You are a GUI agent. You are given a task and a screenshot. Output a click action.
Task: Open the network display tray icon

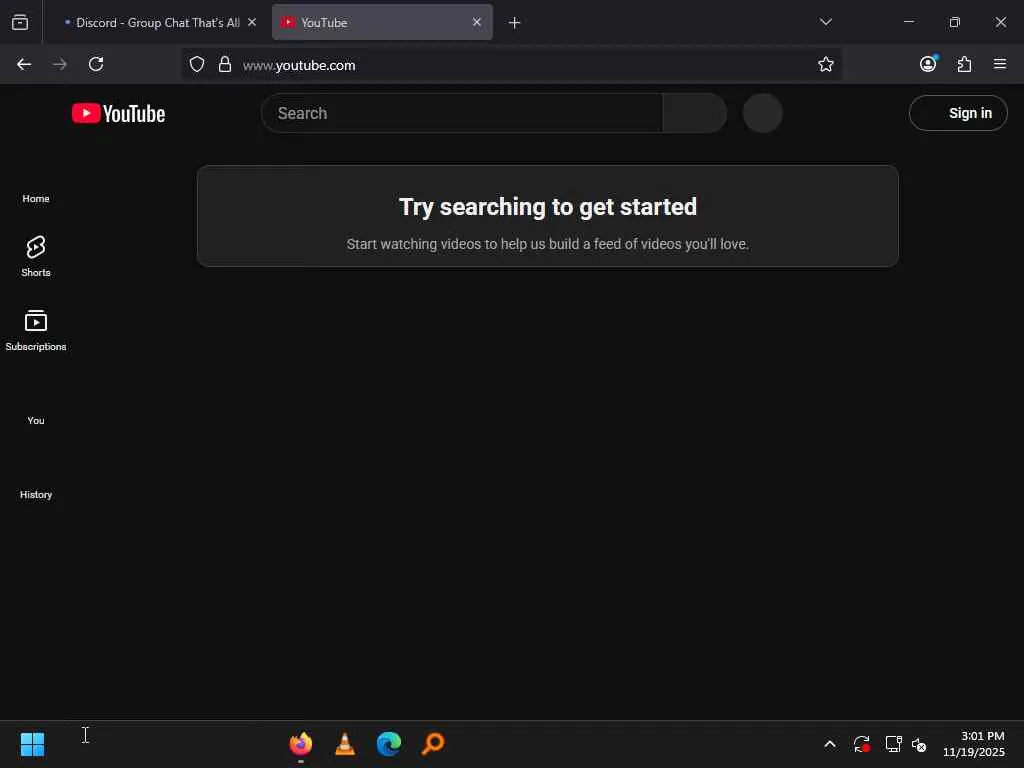click(893, 744)
